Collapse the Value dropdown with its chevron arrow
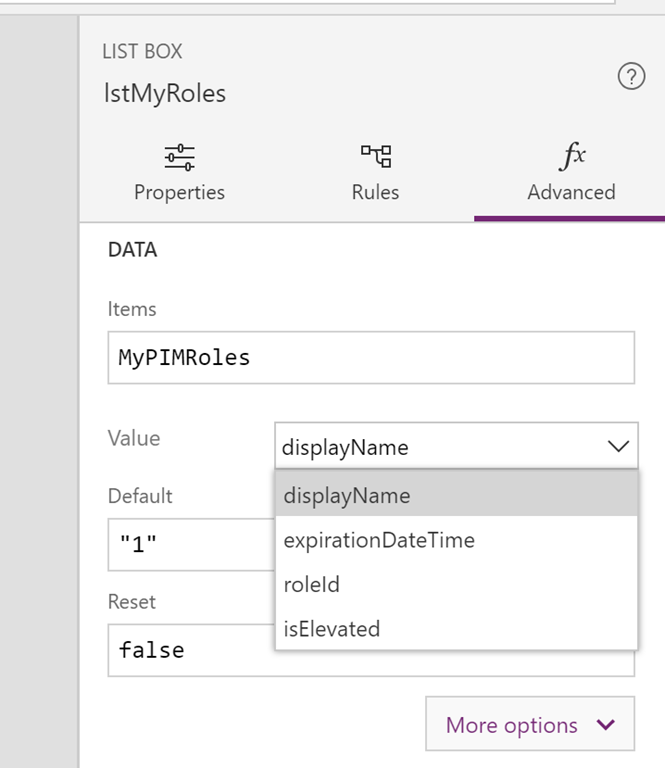Screen dimensions: 665x768 pyautogui.click(x=618, y=446)
